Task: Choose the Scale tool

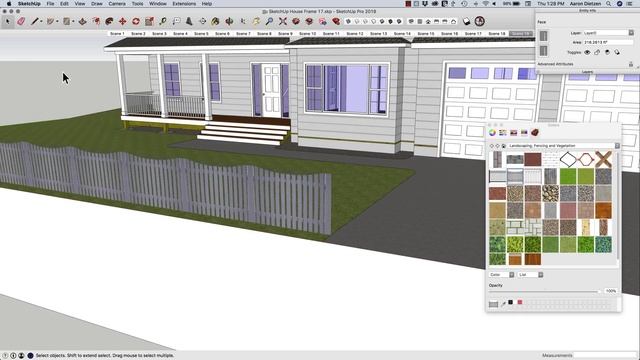Action: [x=149, y=21]
